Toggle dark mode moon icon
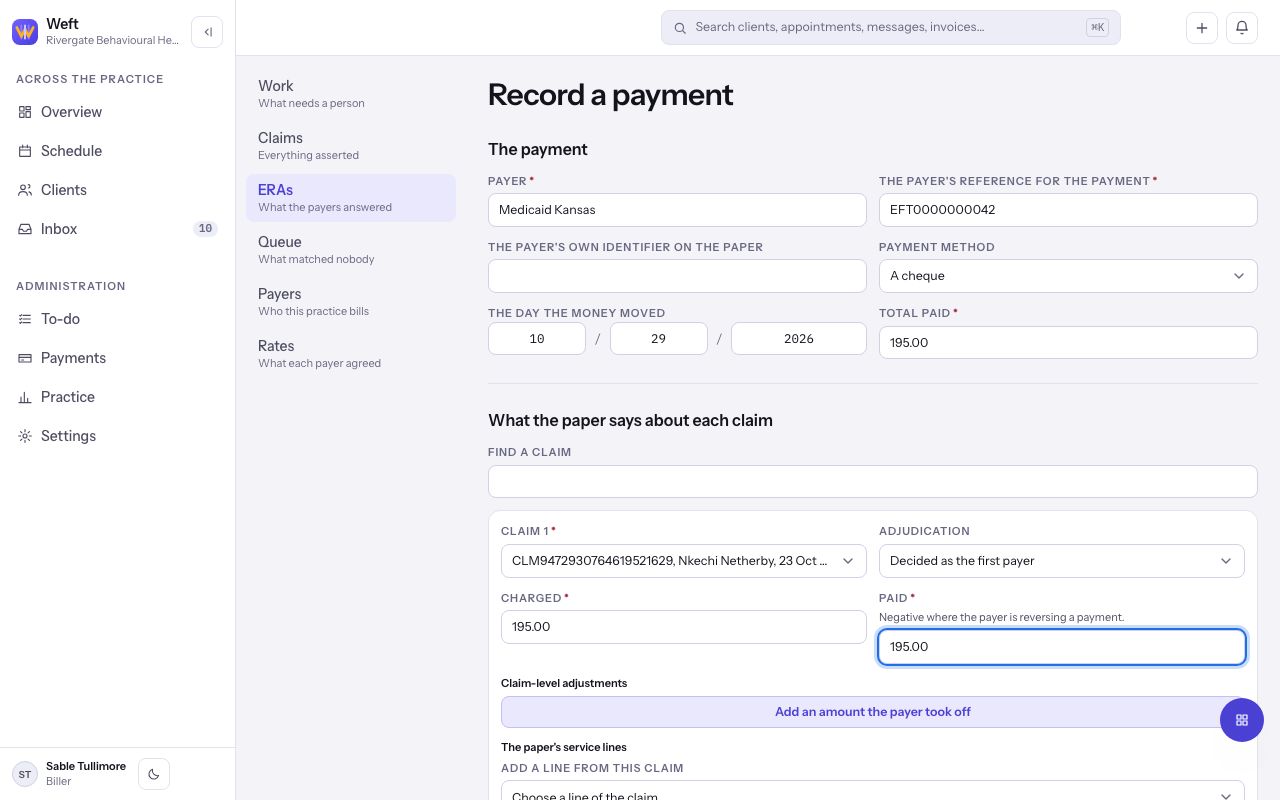Viewport: 1280px width, 800px height. click(154, 774)
